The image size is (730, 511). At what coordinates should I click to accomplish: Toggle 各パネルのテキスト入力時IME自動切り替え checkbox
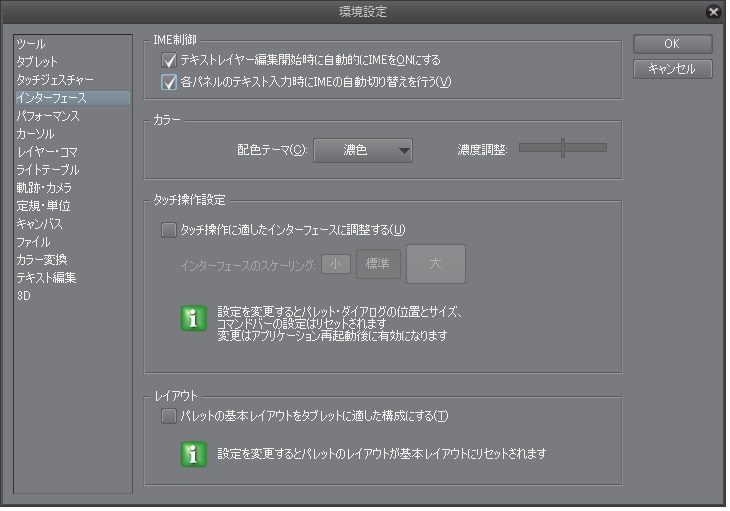click(169, 82)
